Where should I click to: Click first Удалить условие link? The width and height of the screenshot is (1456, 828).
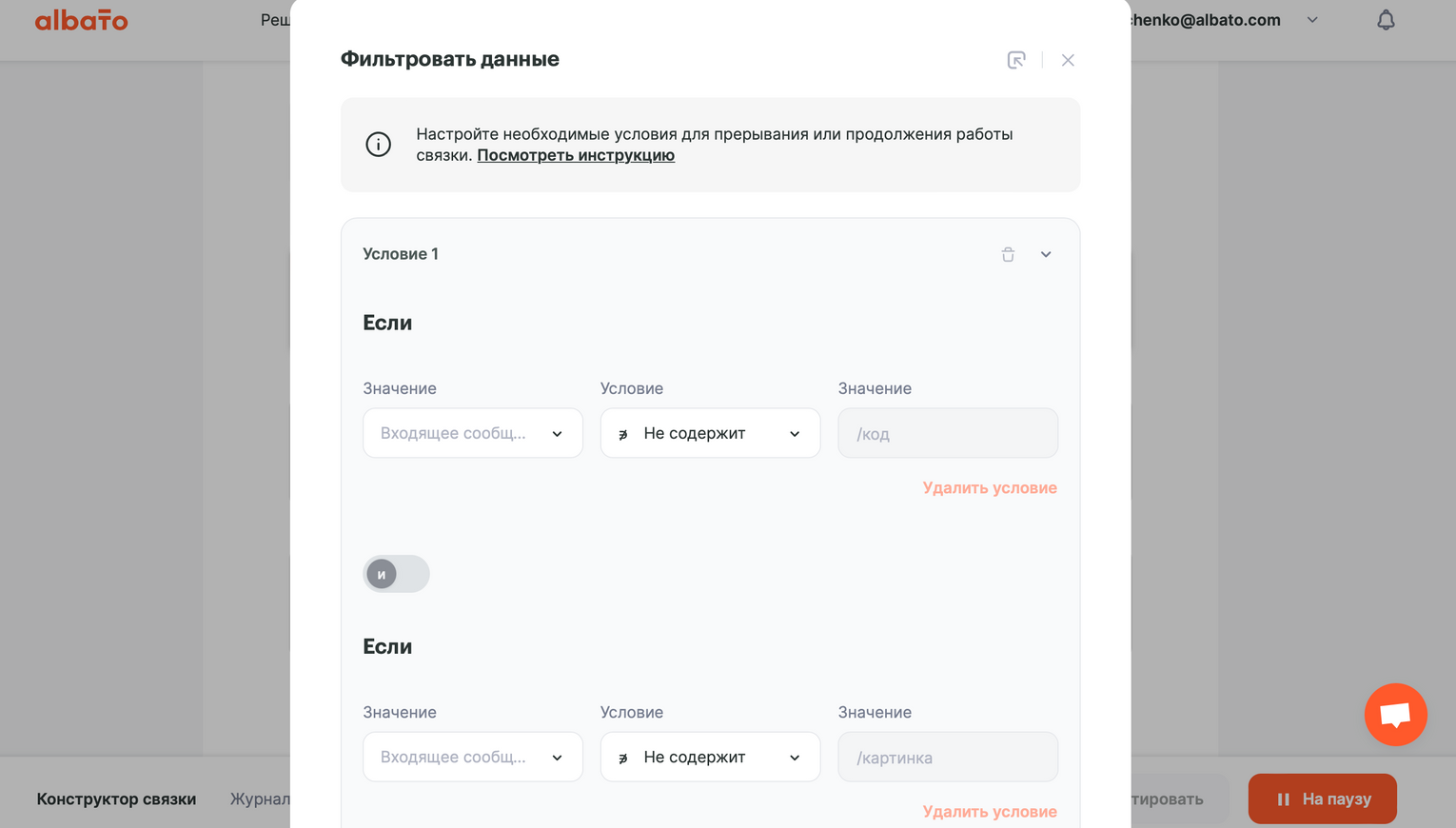tap(990, 487)
